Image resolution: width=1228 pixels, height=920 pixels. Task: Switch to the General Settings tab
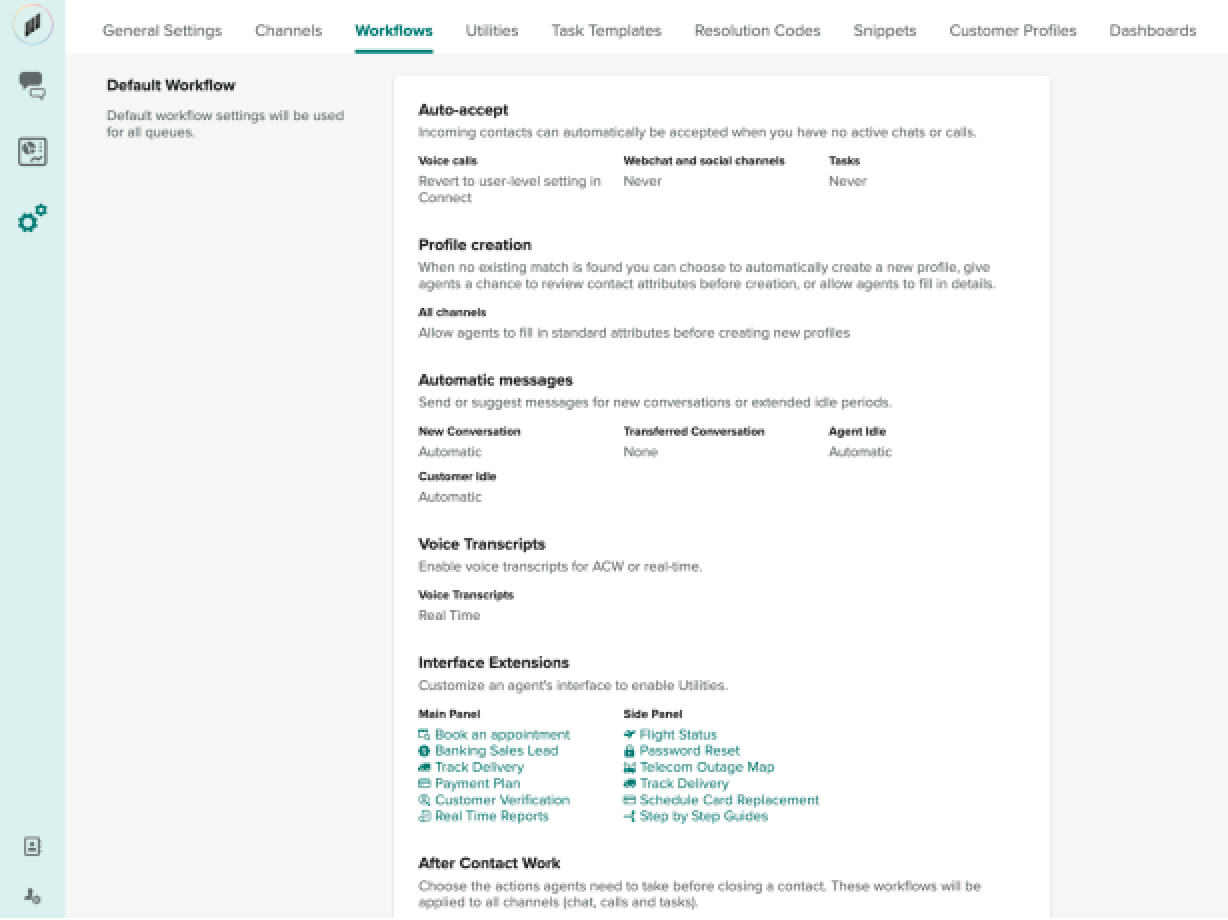click(162, 31)
